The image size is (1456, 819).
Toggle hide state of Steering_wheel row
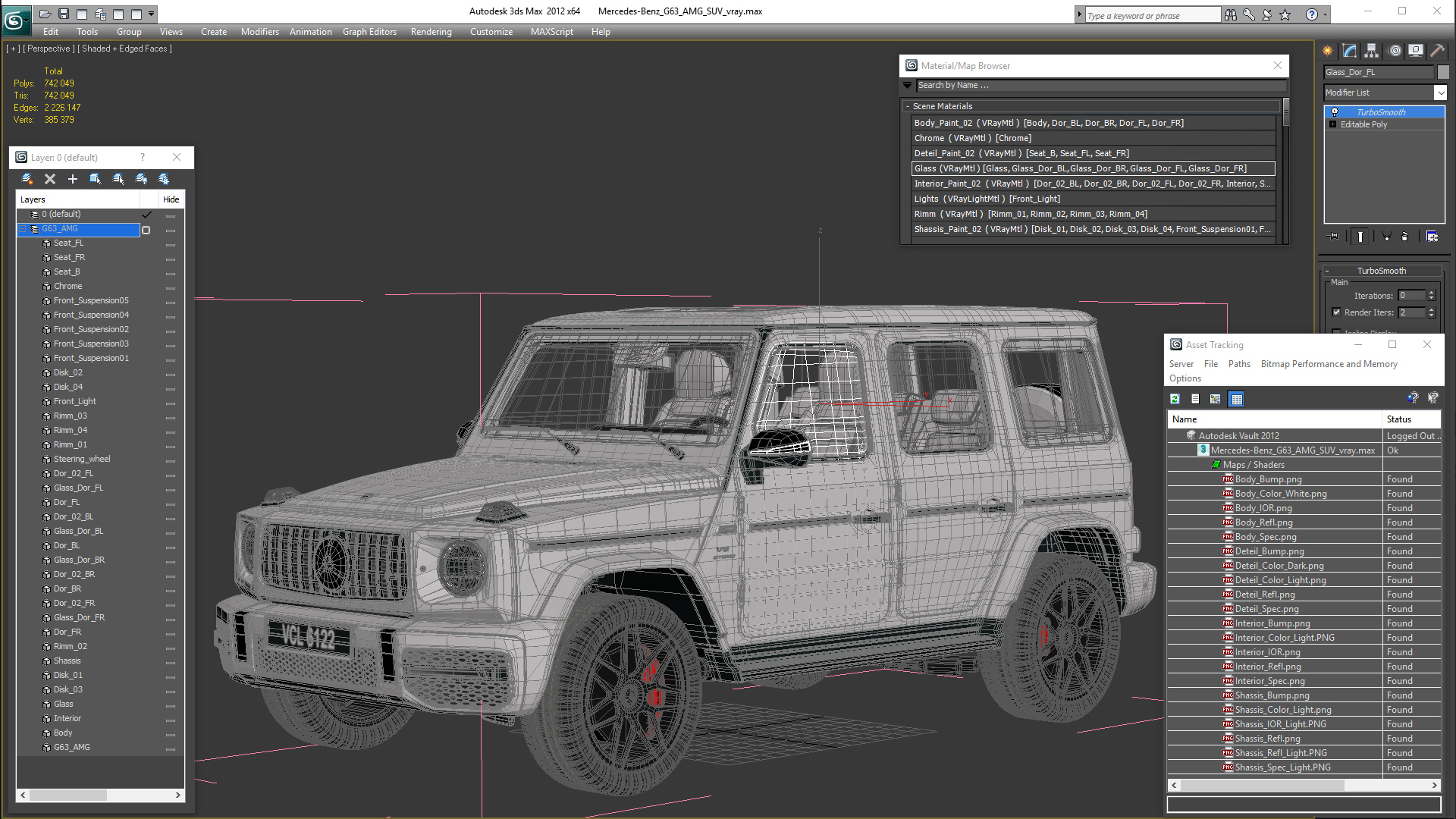pos(171,460)
